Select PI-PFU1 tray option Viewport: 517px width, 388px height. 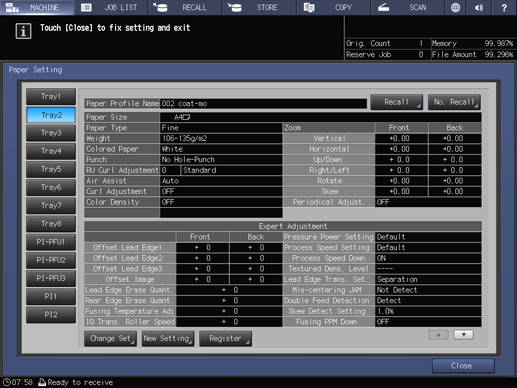coord(51,242)
